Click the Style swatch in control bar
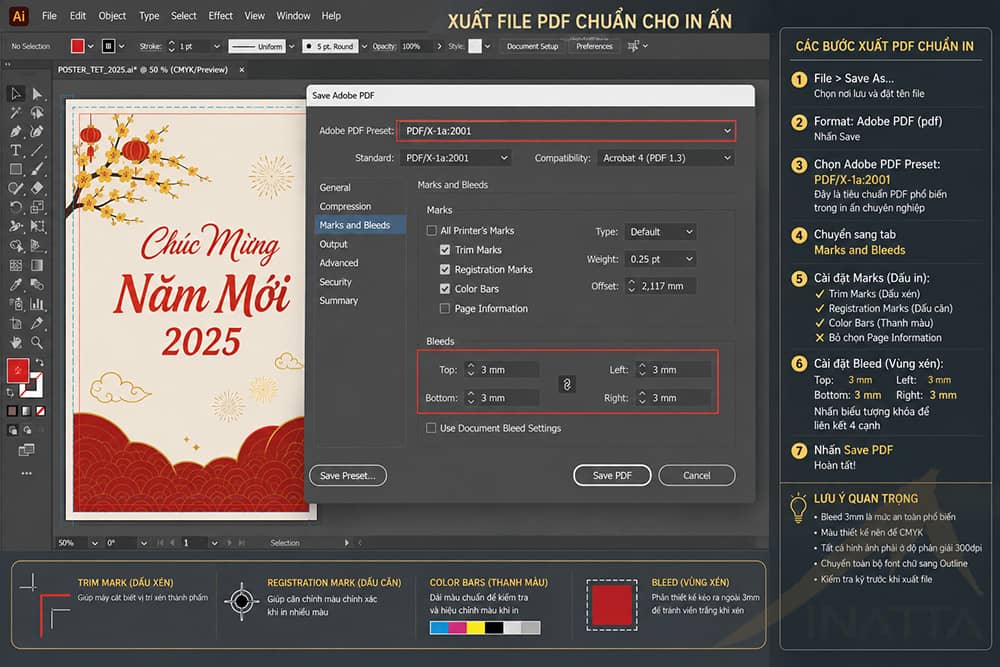The width and height of the screenshot is (1000, 667). click(x=475, y=46)
